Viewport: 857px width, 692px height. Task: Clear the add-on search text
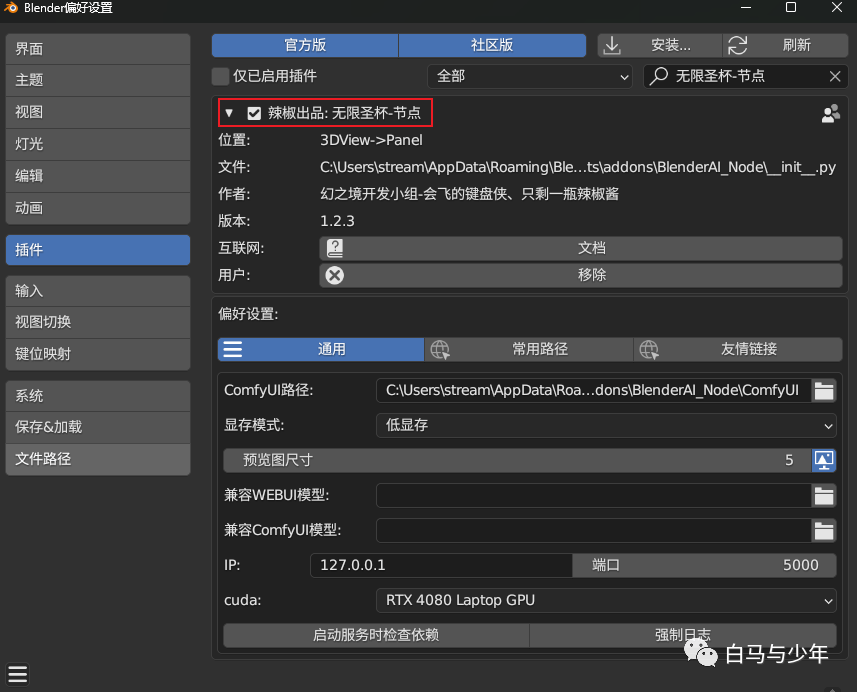835,77
